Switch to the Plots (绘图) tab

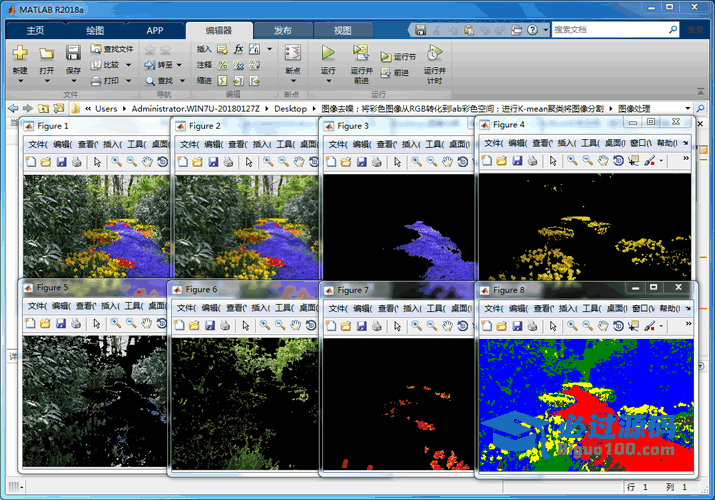pos(95,31)
